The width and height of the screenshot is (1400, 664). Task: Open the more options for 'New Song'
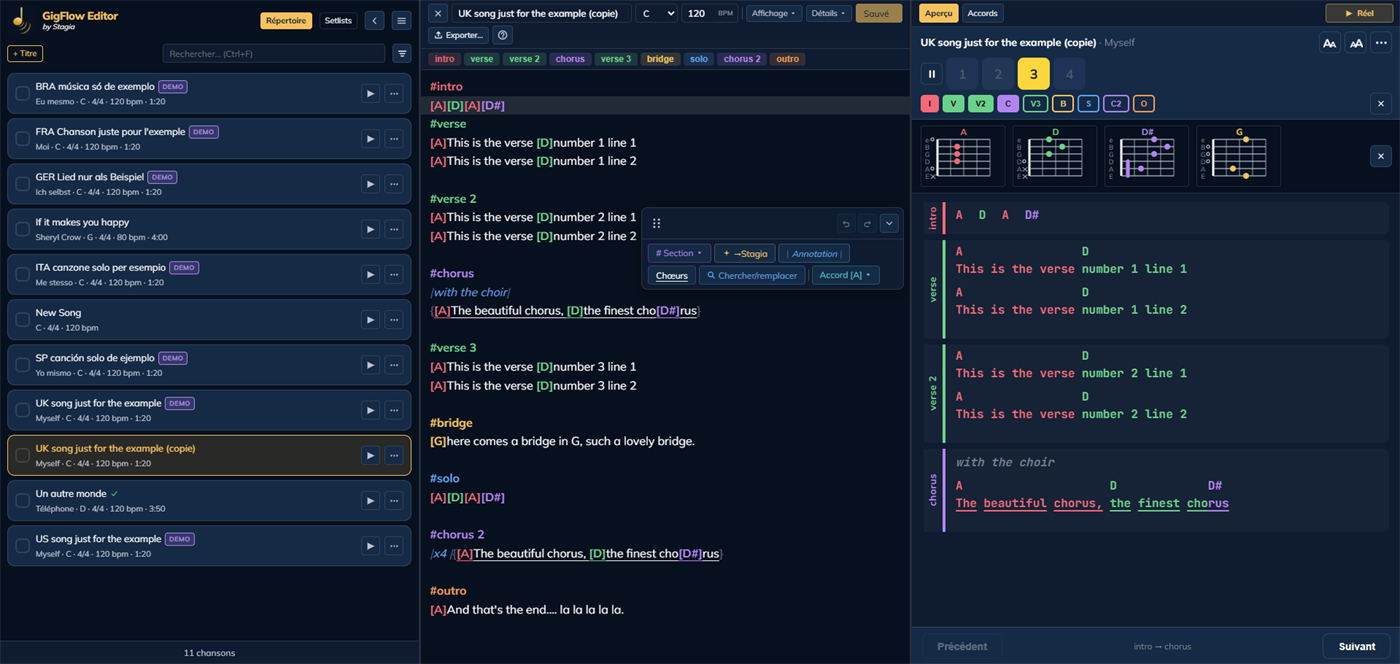click(394, 320)
